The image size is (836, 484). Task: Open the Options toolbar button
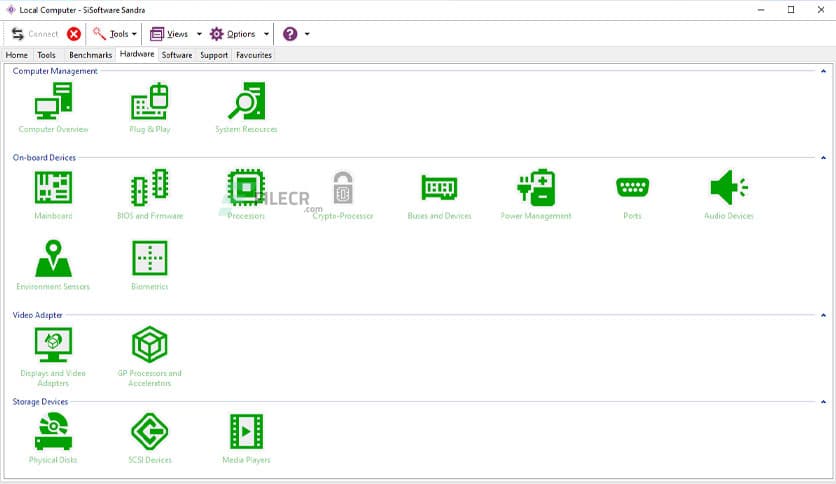pyautogui.click(x=232, y=34)
